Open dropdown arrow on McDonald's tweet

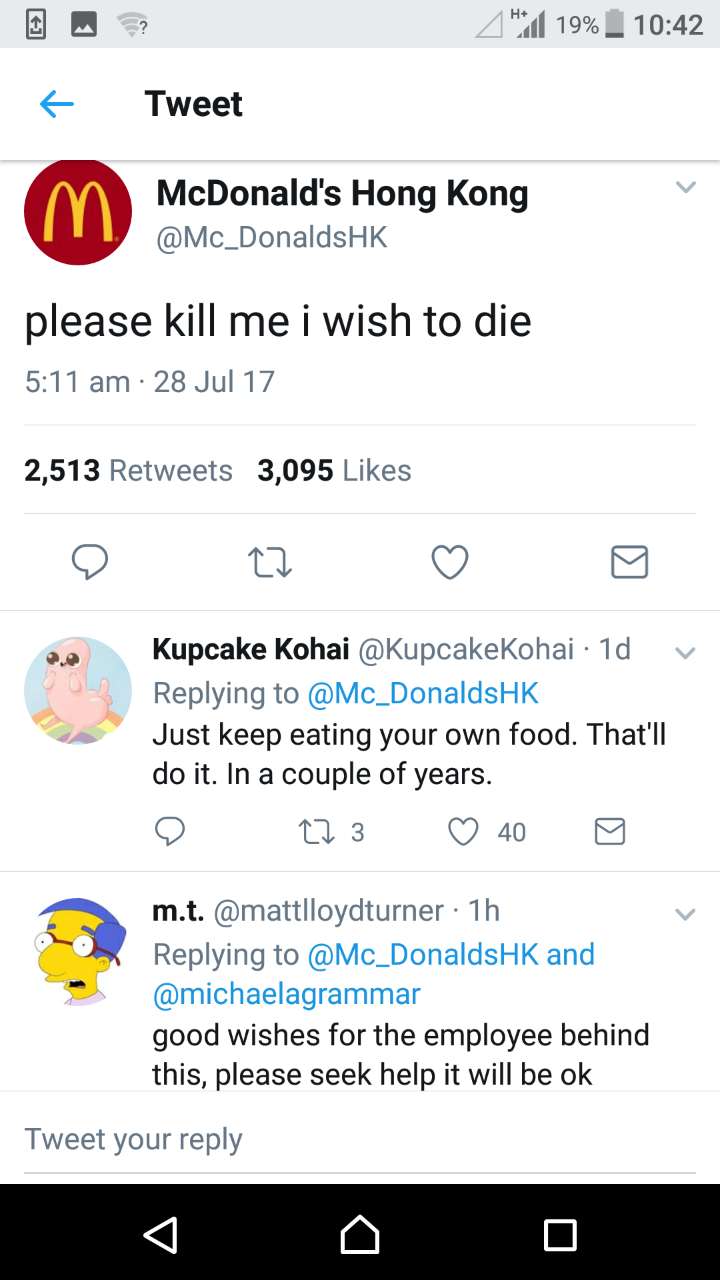pos(685,188)
